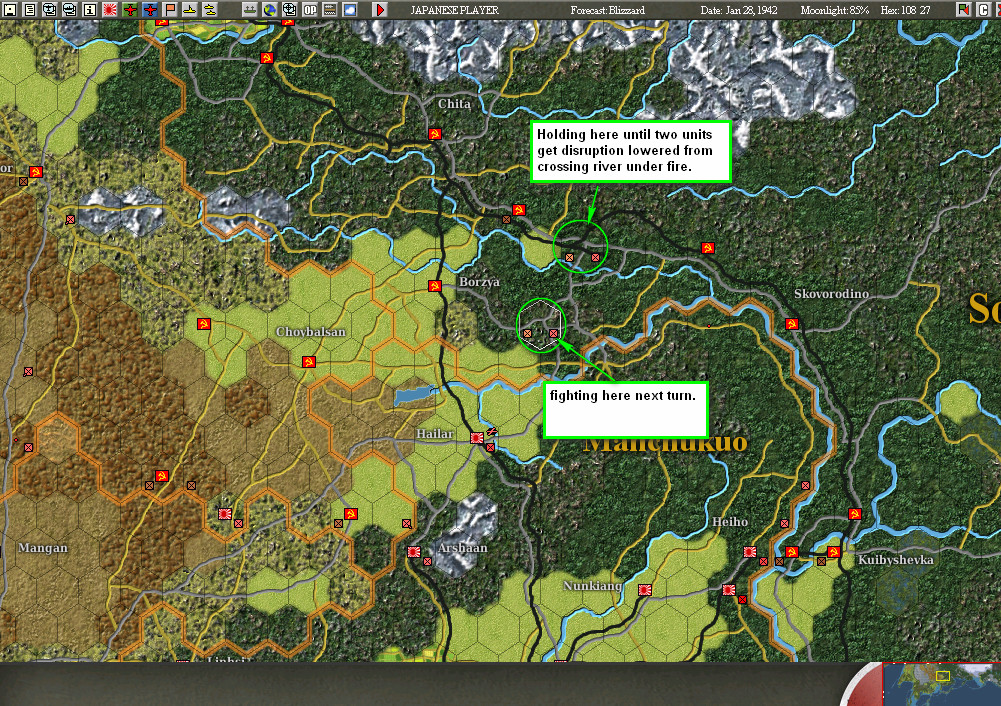Click the "JAPANESE PLAYER" status text
Image resolution: width=1001 pixels, height=706 pixels.
pyautogui.click(x=455, y=10)
